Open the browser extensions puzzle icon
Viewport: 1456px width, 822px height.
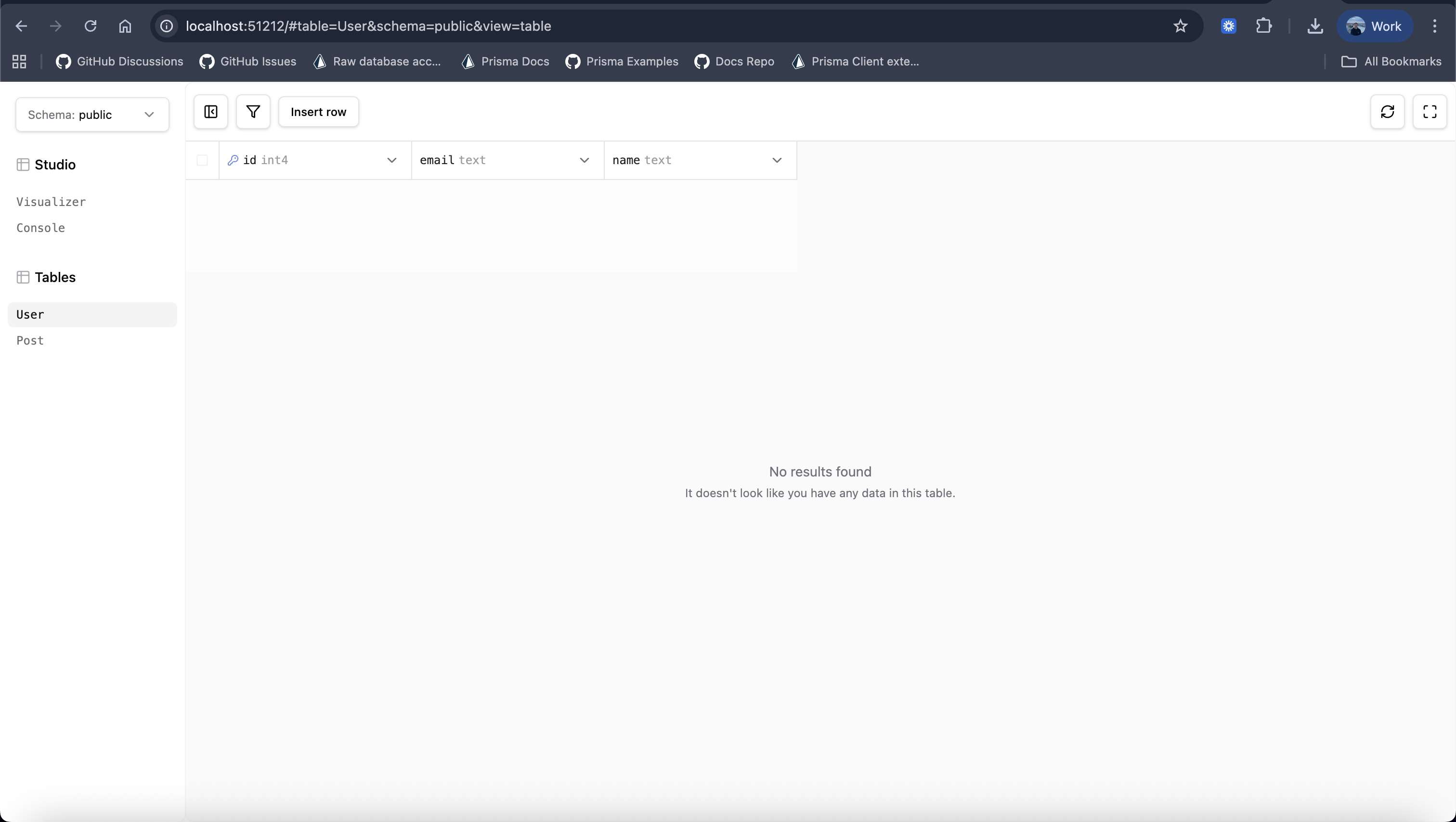pos(1264,26)
